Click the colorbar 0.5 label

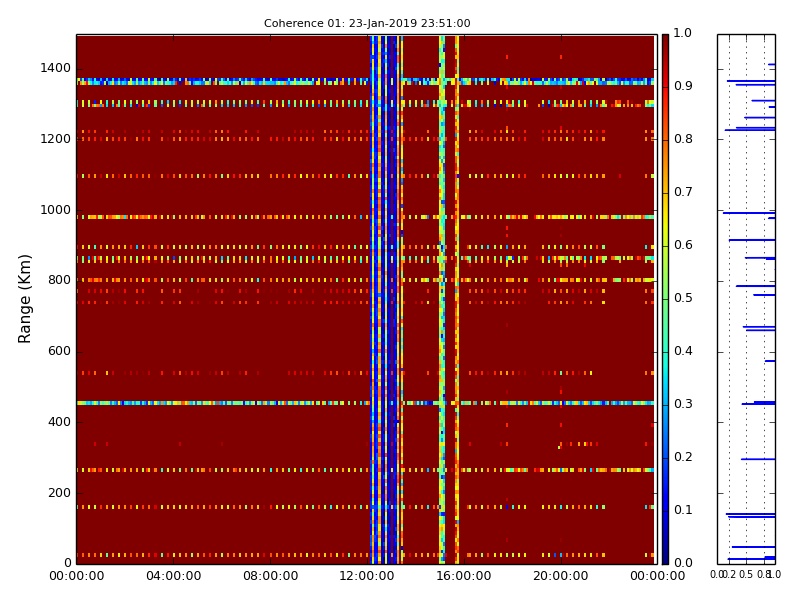(x=683, y=298)
